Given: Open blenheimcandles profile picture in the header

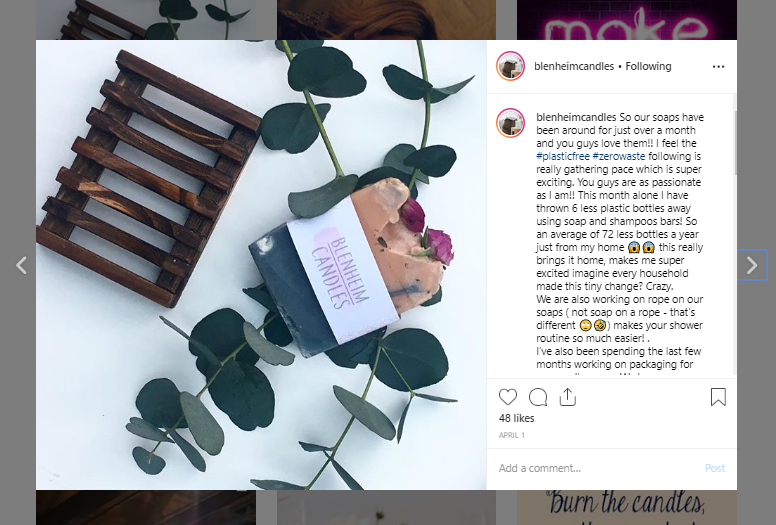Looking at the screenshot, I should pos(510,66).
